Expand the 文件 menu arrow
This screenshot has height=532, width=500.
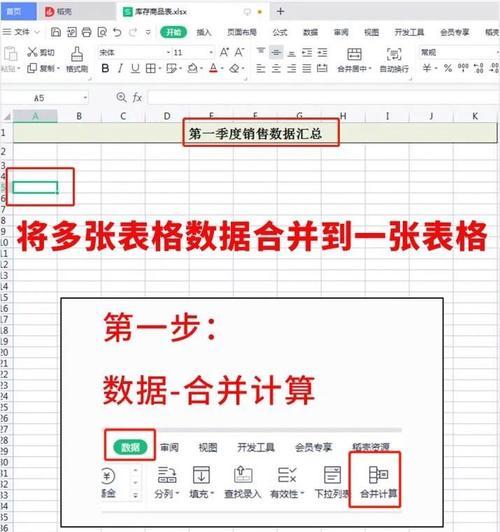click(37, 32)
